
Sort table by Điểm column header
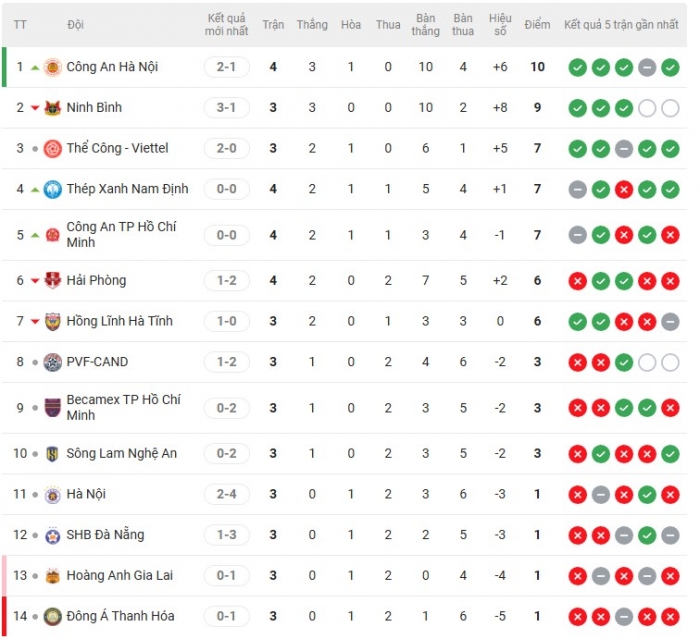[537, 25]
